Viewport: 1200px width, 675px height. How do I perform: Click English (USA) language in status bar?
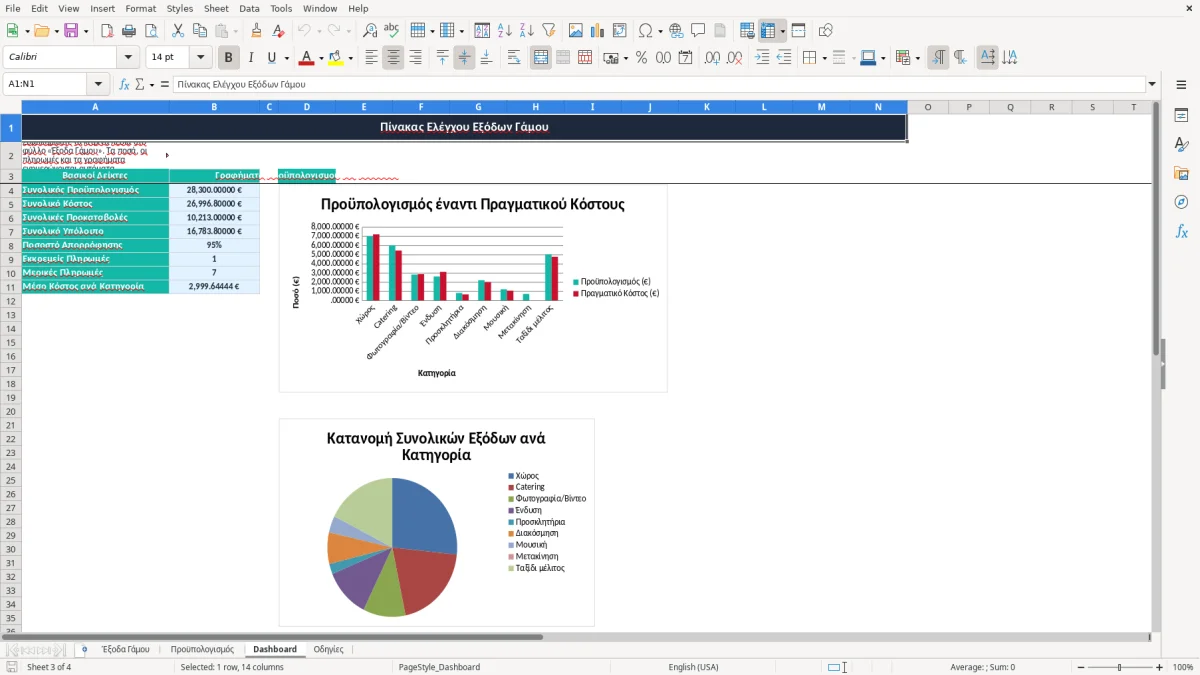(x=693, y=667)
